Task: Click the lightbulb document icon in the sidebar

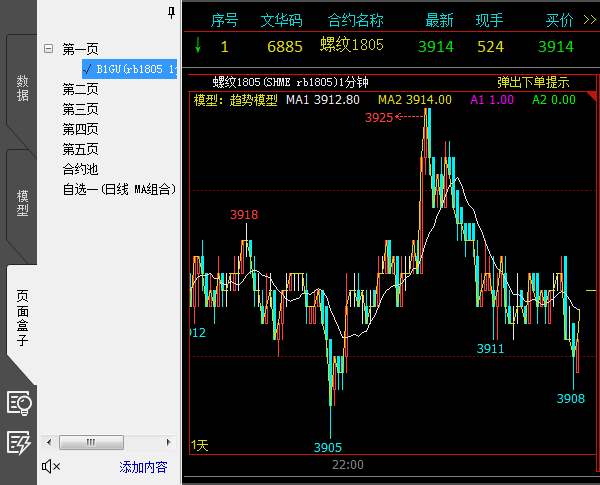Action: point(19,402)
